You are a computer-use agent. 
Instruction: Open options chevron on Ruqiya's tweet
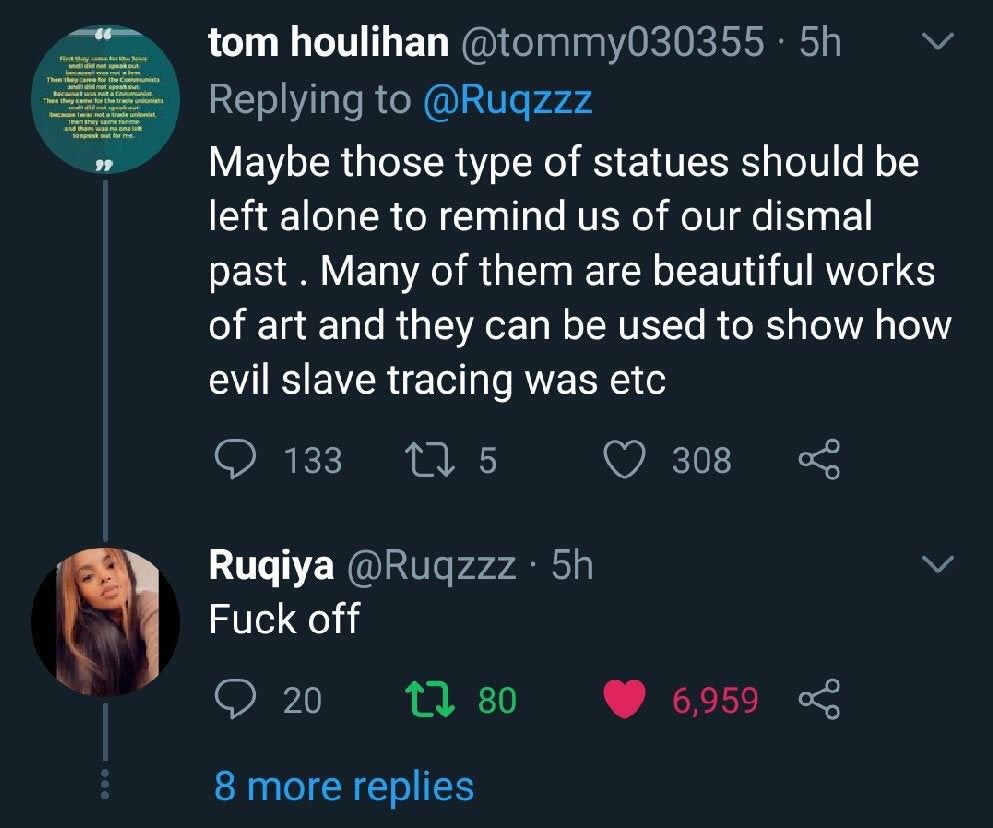pos(935,566)
